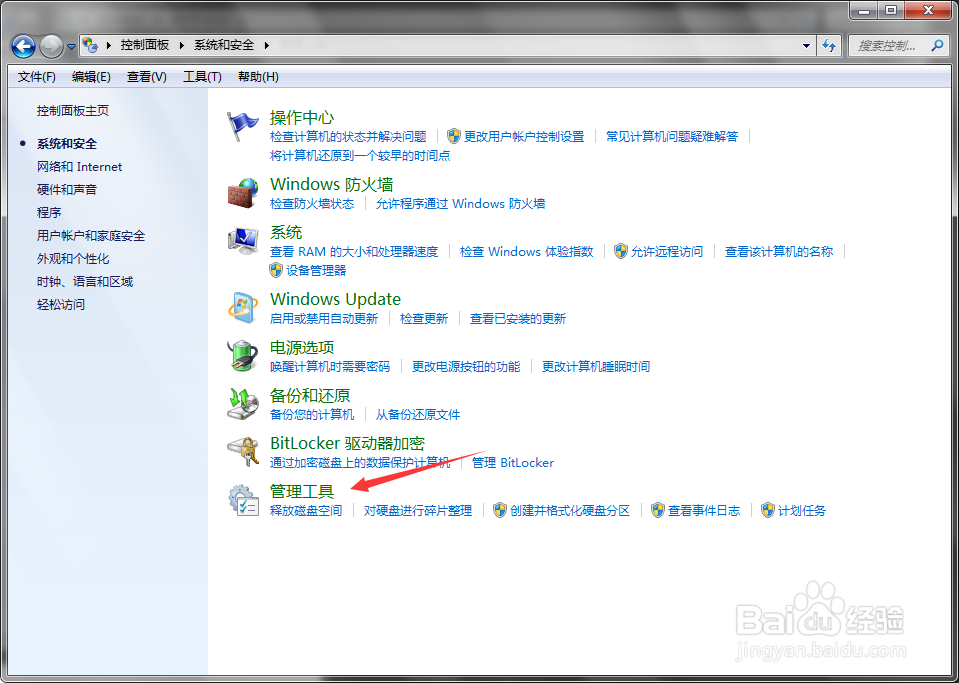Viewport: 959px width, 683px height.
Task: Open the 备份和还原 heading link
Action: pos(310,395)
